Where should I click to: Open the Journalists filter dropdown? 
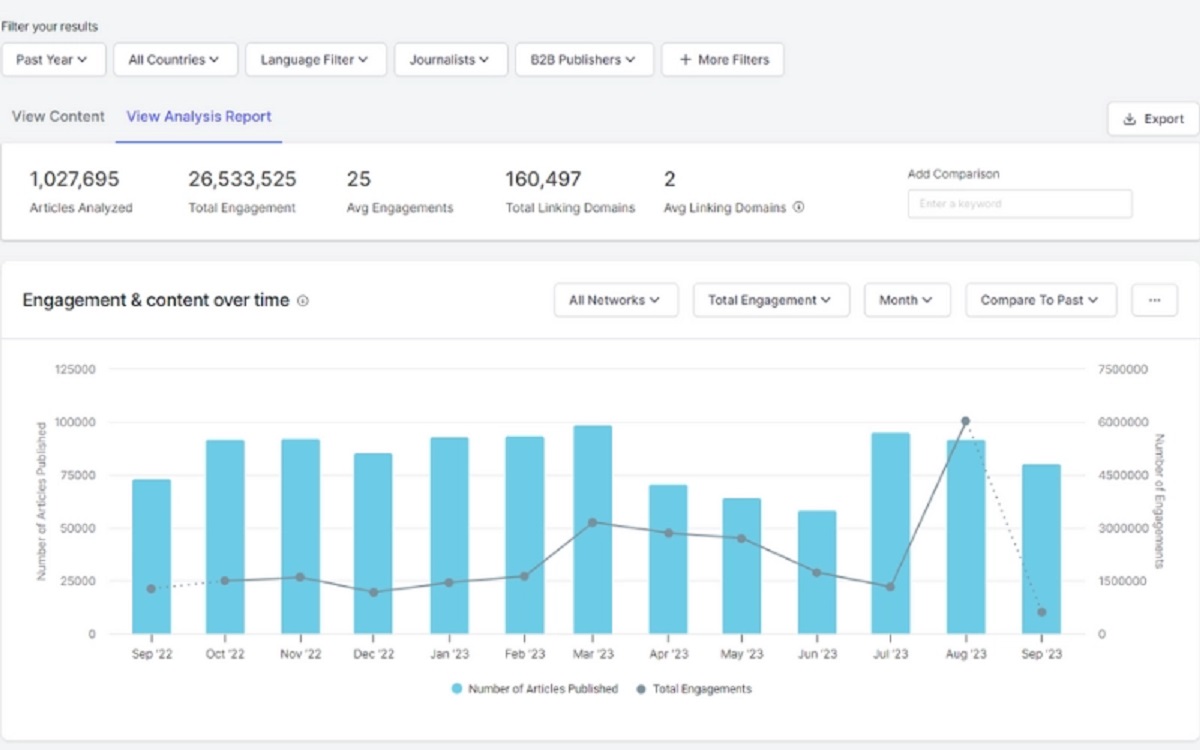[451, 60]
